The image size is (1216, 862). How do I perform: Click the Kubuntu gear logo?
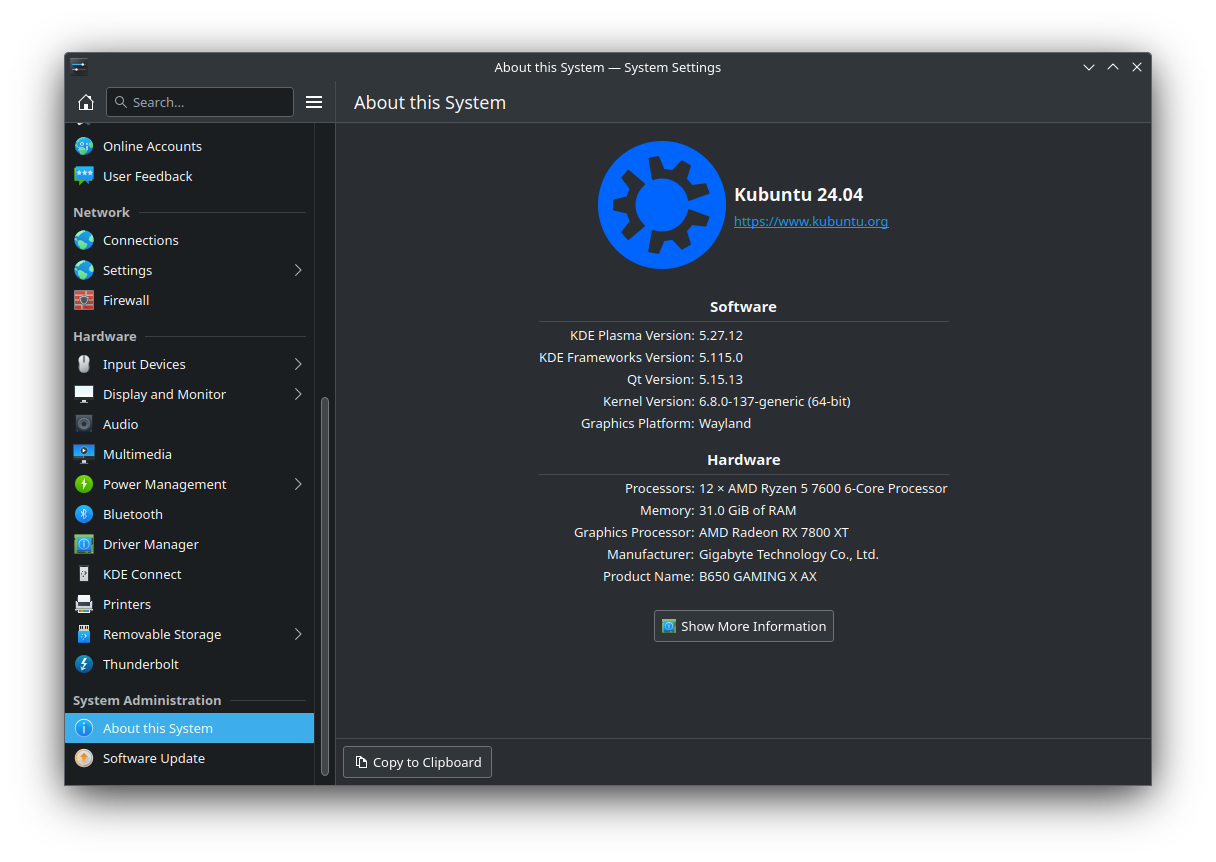click(x=661, y=205)
